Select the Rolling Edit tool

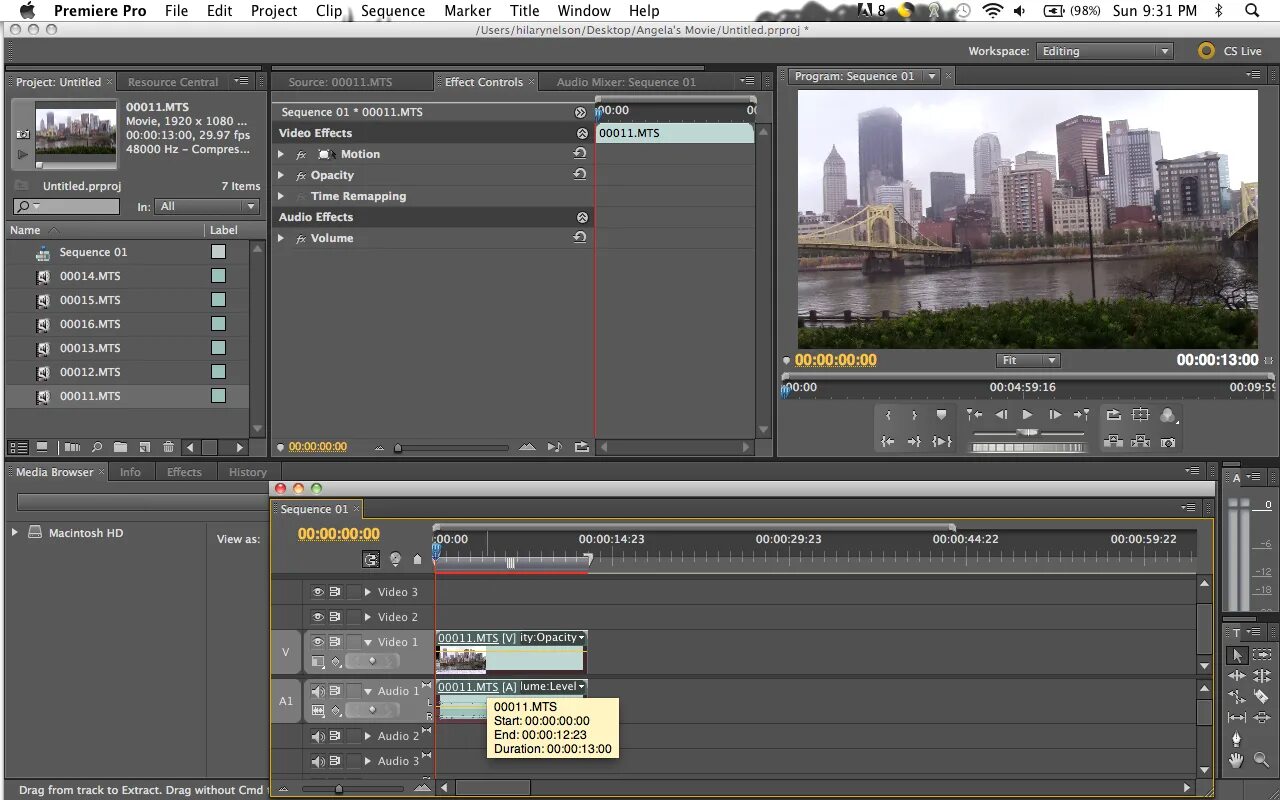pos(1262,676)
